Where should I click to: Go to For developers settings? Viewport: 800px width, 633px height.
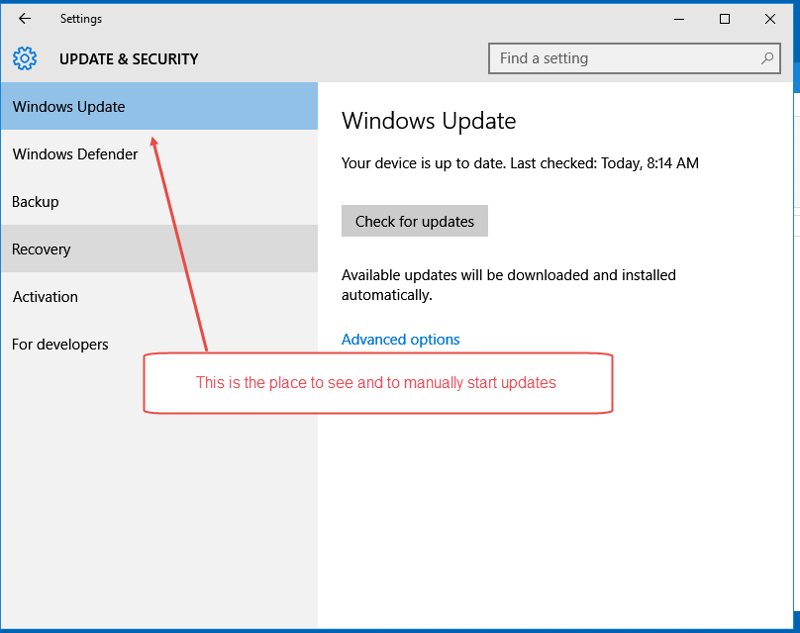pyautogui.click(x=159, y=344)
